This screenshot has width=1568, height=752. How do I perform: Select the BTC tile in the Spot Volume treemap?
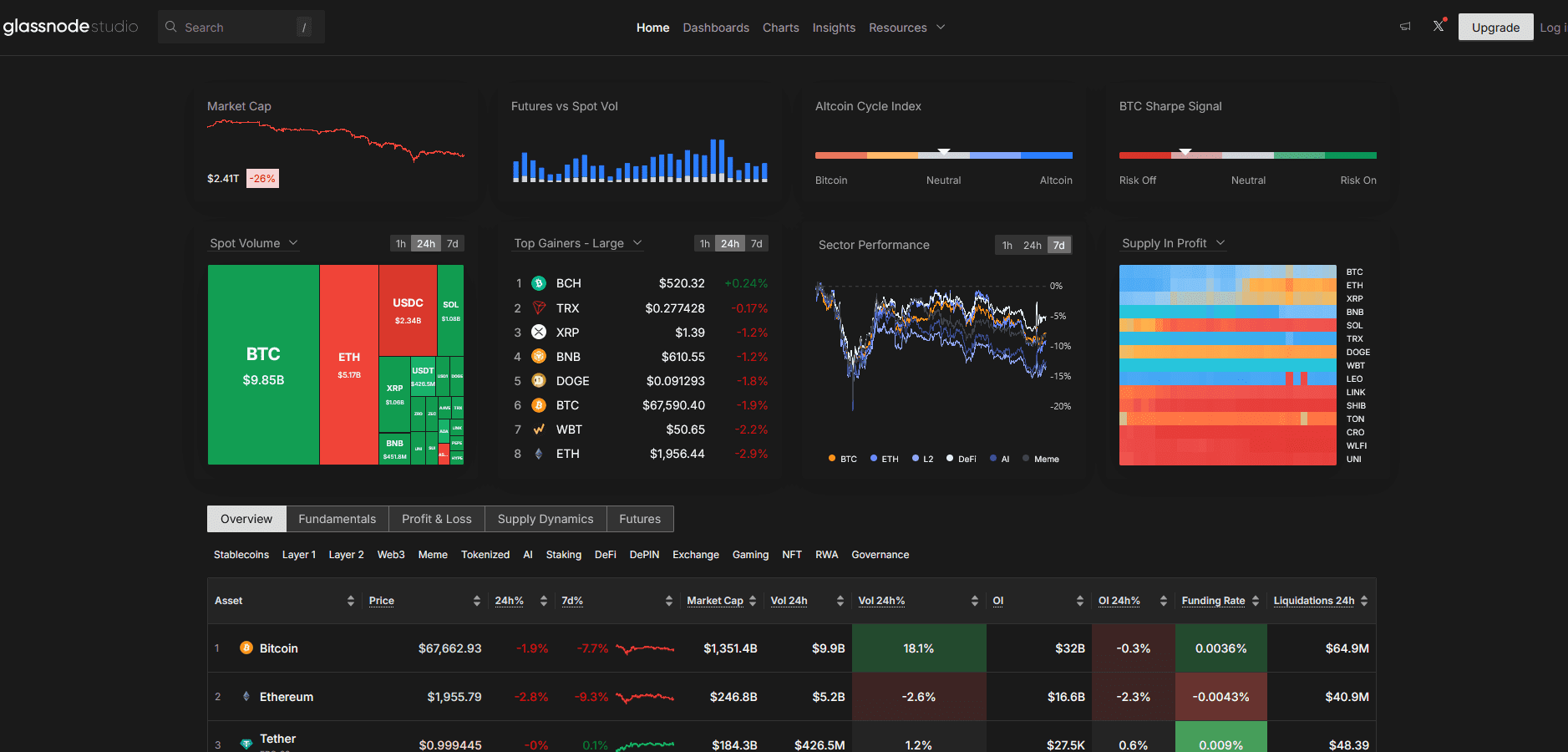coord(263,365)
